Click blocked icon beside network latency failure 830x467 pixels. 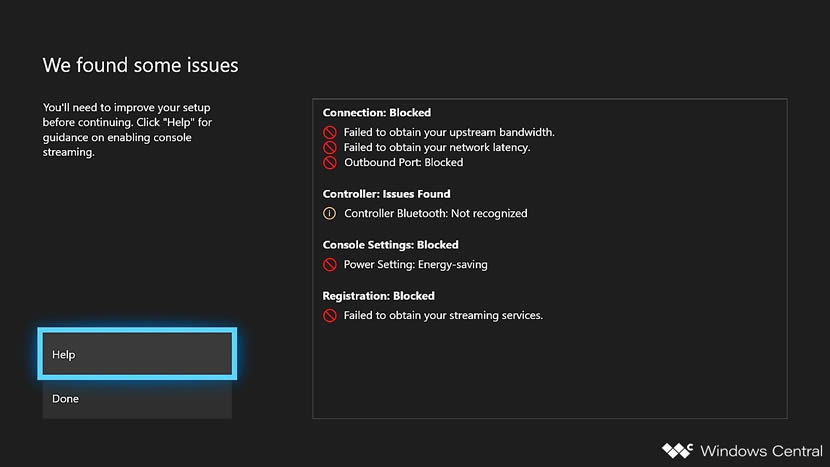click(330, 147)
